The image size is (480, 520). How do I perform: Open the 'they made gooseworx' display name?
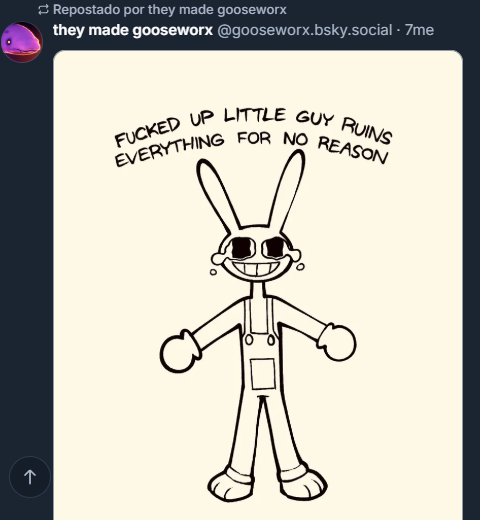pos(133,30)
